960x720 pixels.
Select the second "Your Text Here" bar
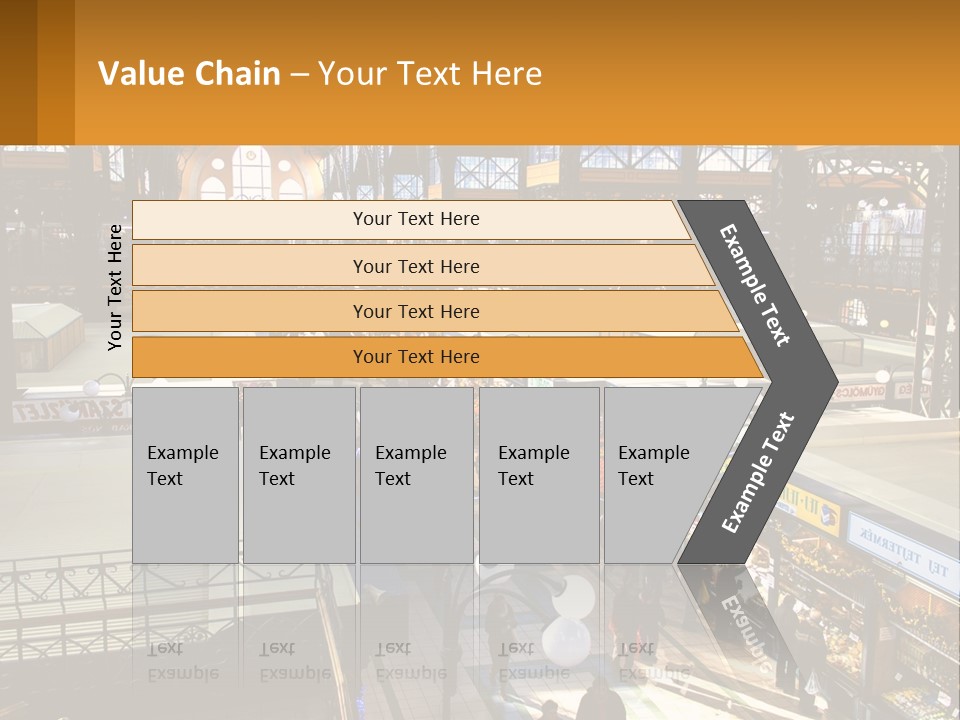(x=415, y=266)
